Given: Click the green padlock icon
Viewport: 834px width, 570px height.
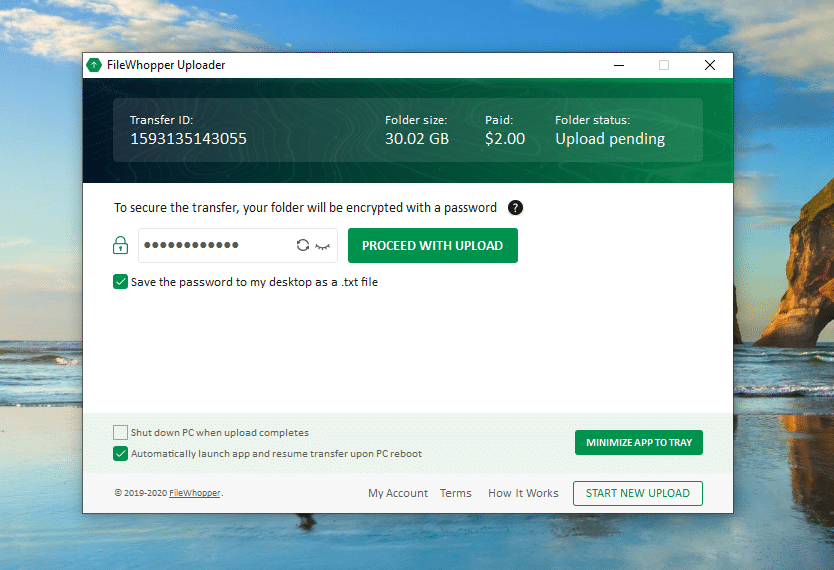Looking at the screenshot, I should pyautogui.click(x=120, y=245).
